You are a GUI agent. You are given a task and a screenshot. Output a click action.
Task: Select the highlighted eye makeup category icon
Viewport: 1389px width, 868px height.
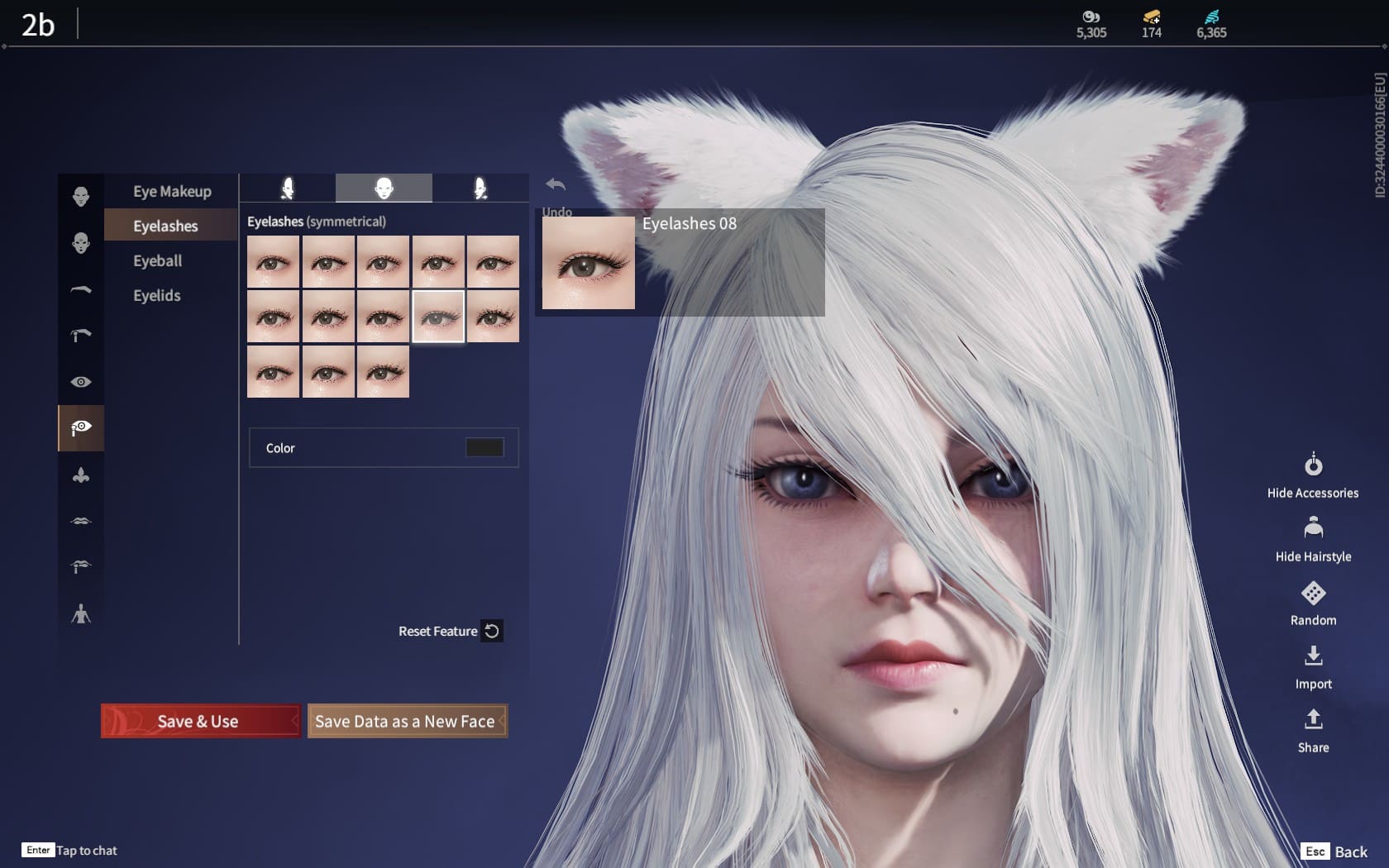pos(81,428)
